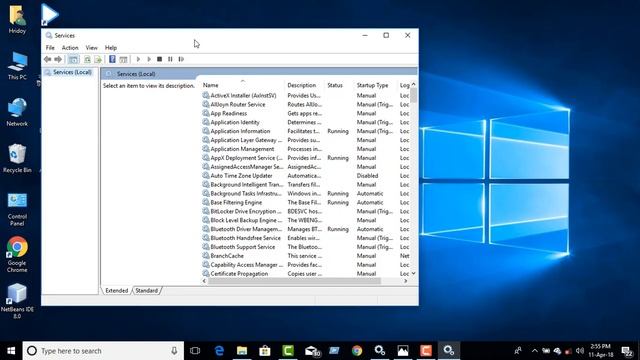Click the Stop Service square icon
Image resolution: width=640 pixels, height=360 pixels.
tap(160, 59)
